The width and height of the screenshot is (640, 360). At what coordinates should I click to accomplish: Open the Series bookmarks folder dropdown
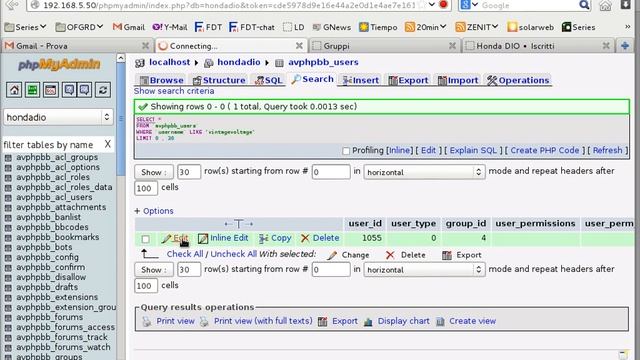(x=25, y=27)
